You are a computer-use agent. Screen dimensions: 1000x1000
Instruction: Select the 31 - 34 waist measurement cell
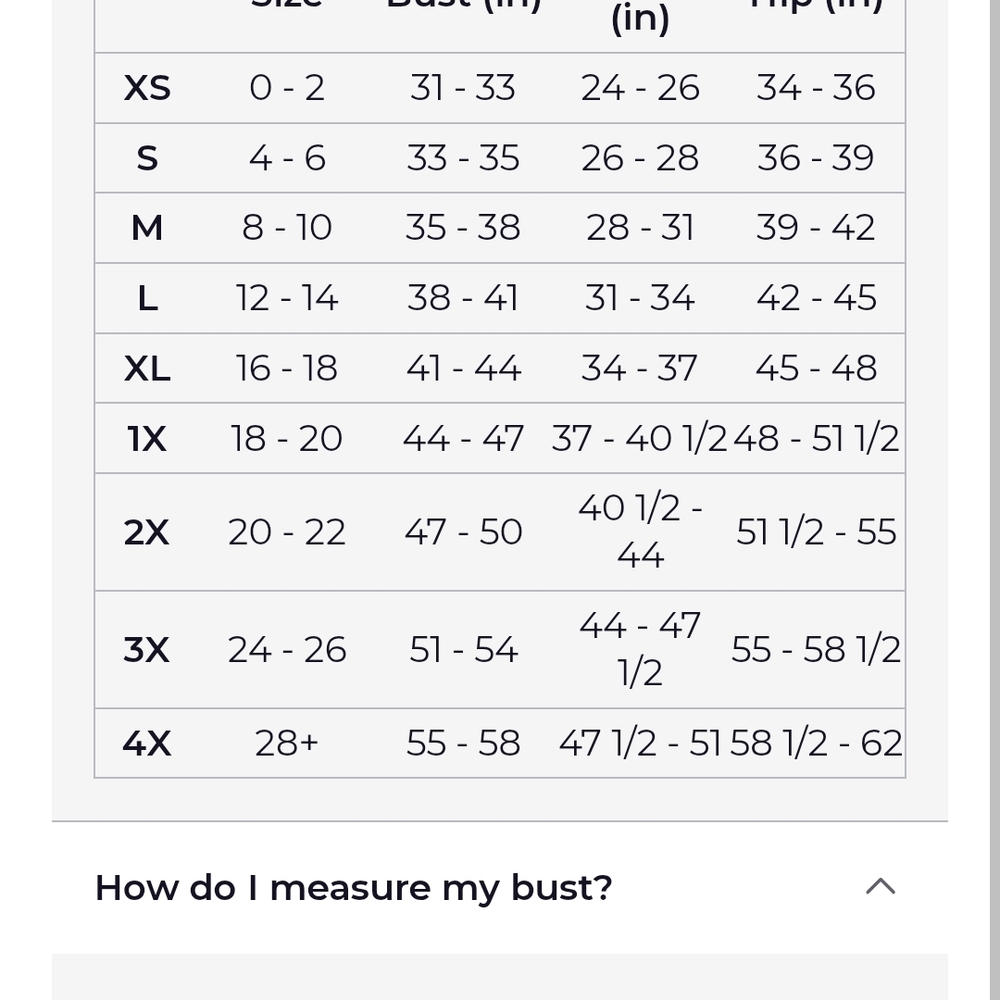(x=640, y=298)
